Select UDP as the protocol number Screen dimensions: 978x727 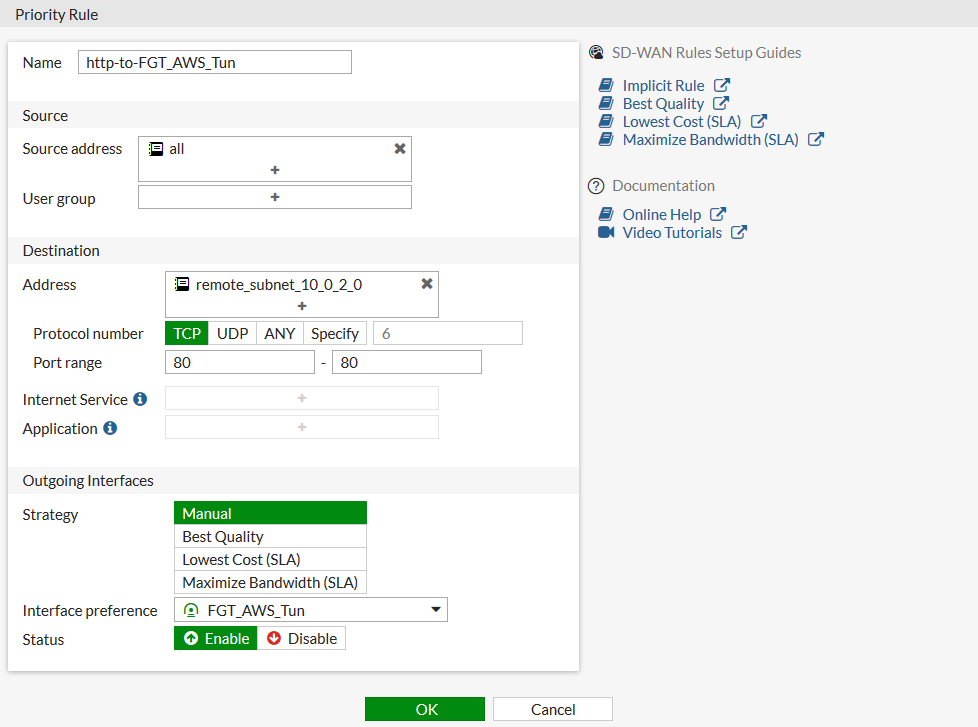click(232, 333)
